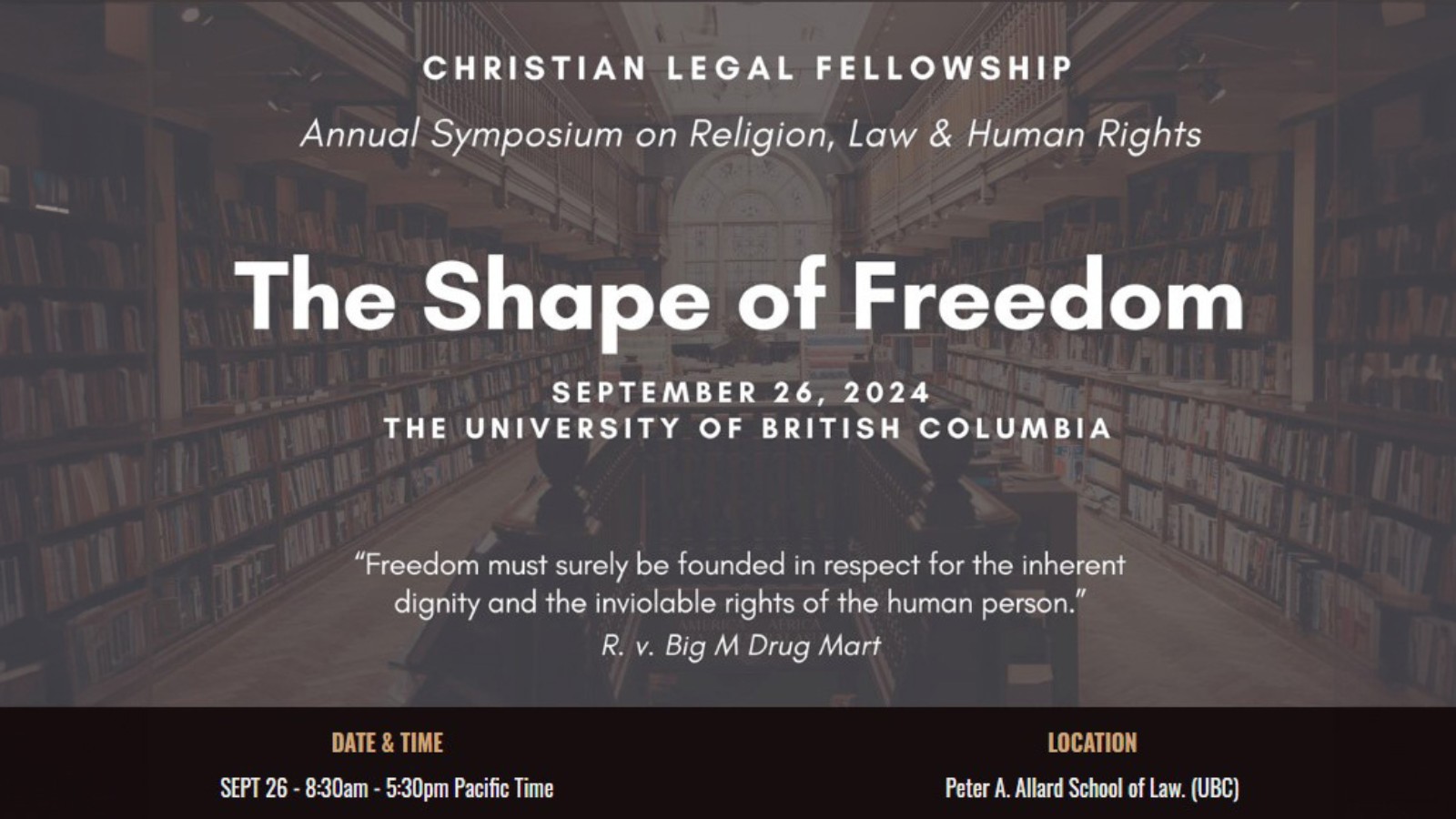Click the "(UBC)" abbreviation in the location
This screenshot has width=1456, height=819.
(x=1215, y=787)
